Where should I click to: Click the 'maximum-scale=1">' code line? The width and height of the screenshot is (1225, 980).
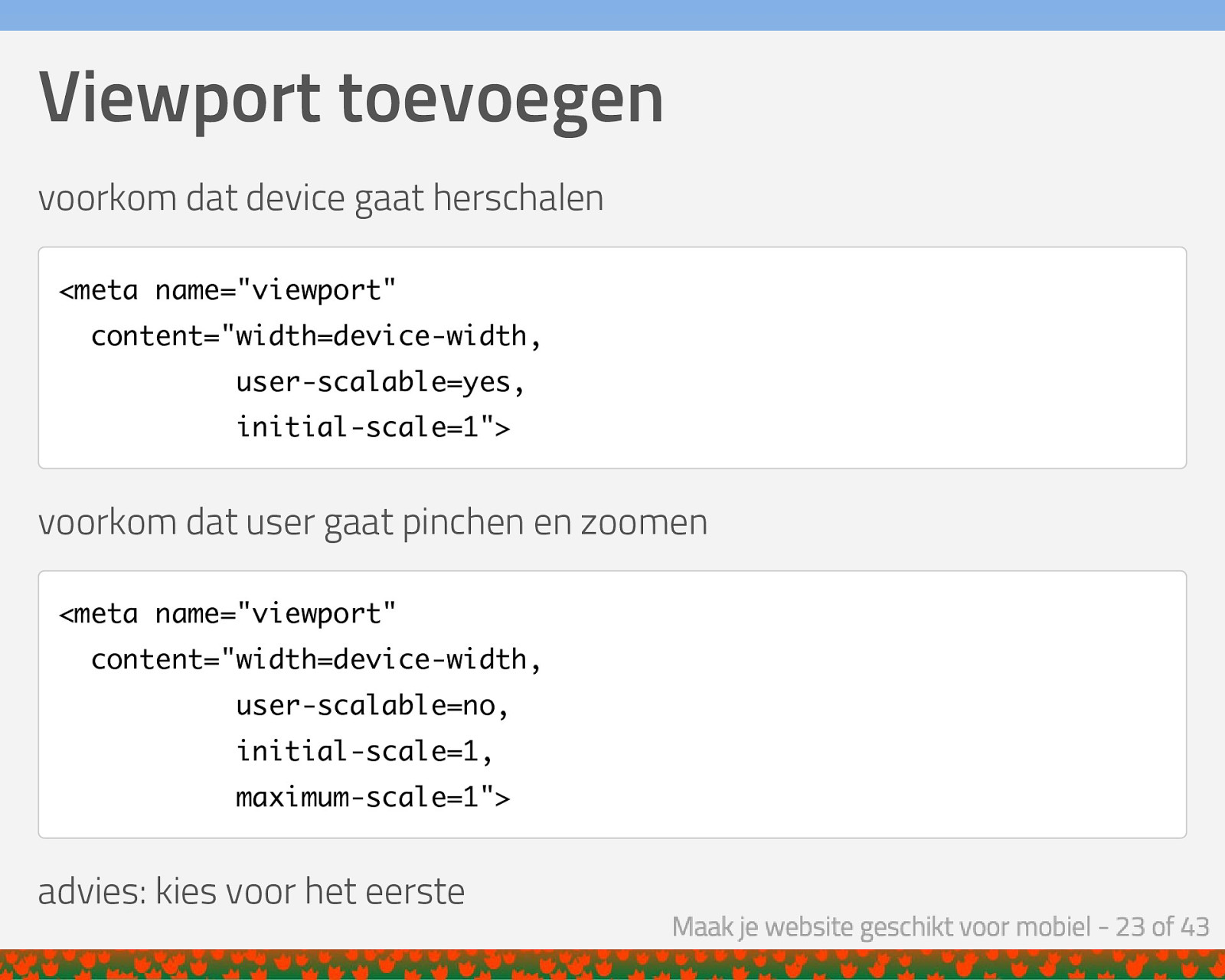(372, 797)
